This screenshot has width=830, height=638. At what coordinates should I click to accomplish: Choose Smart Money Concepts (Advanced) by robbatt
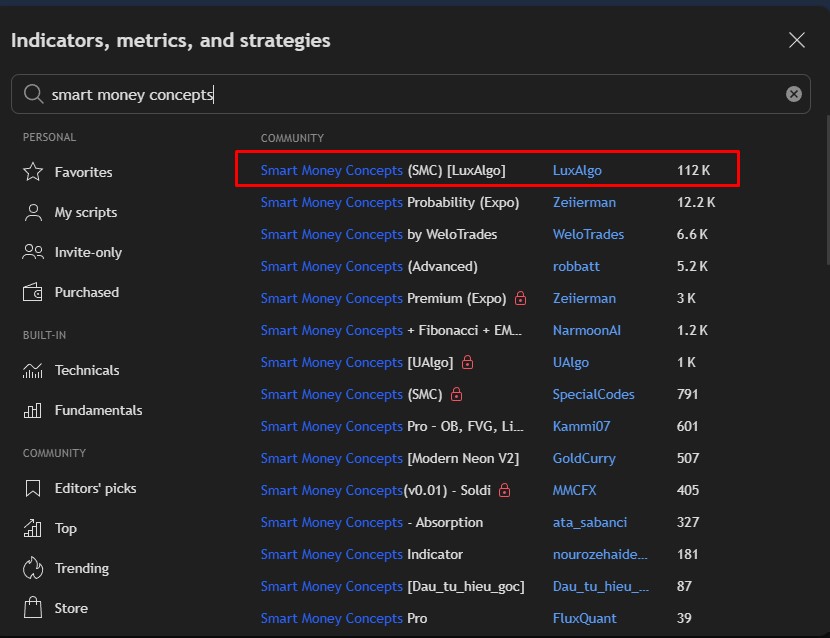point(368,266)
